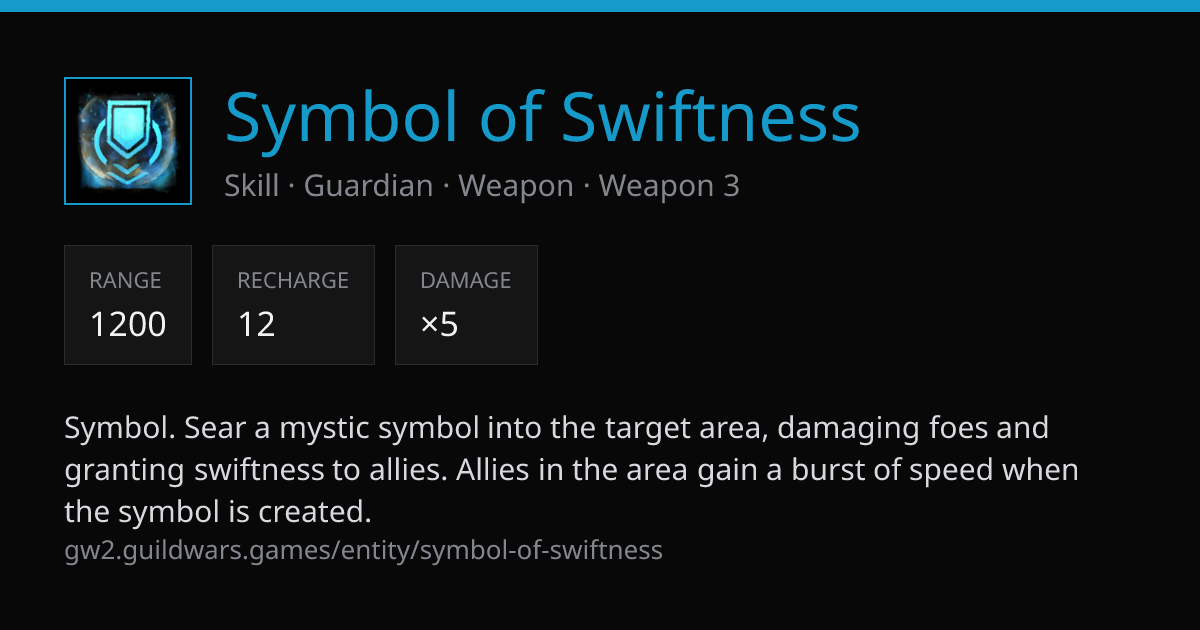Click 'damaging foes and' in description
This screenshot has width=1200, height=630.
913,428
